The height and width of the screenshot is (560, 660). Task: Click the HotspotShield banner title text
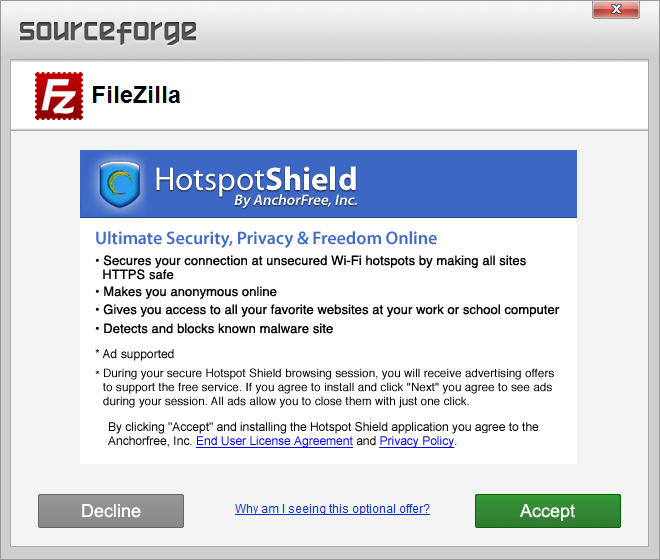pos(256,179)
